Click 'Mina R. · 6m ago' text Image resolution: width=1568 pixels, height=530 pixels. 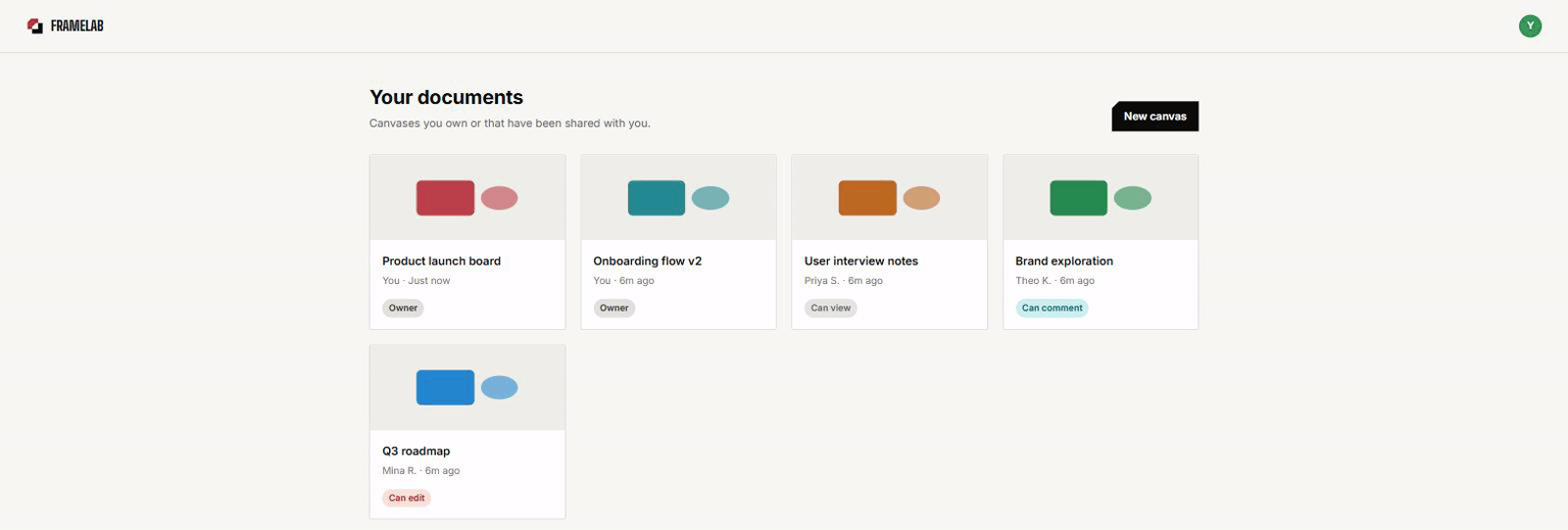421,471
